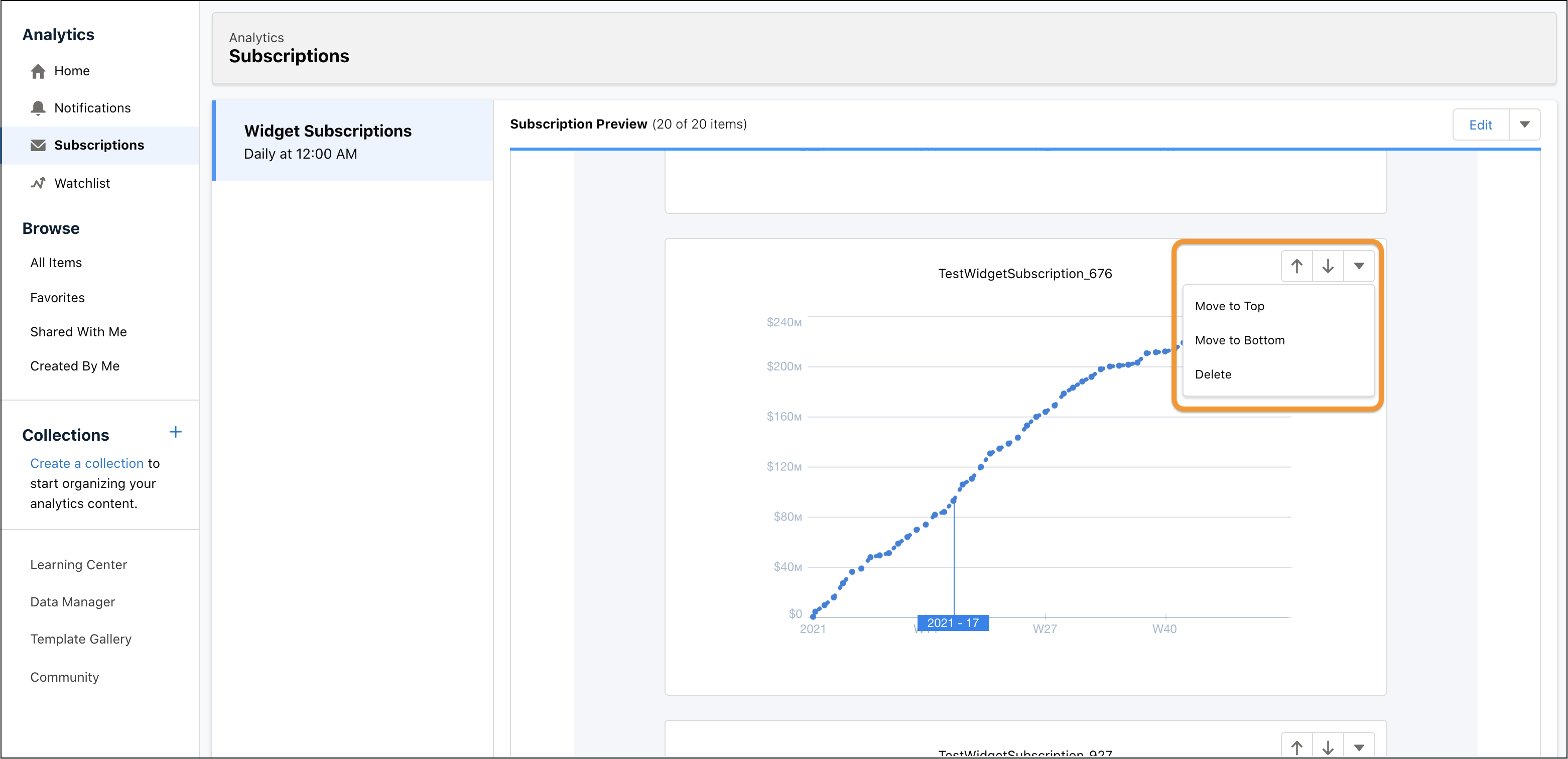
Task: Click the W27 x-axis label
Action: 1044,629
